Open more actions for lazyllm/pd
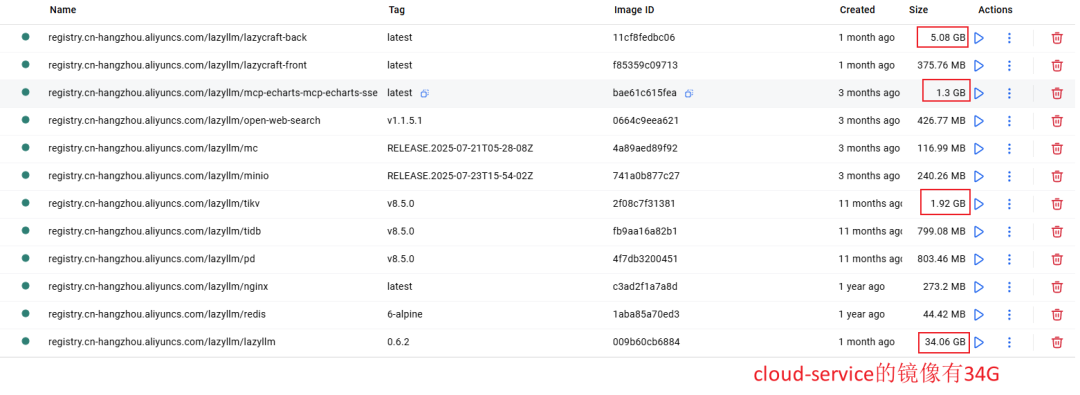Screen dimensions: 1080x395 pyautogui.click(x=1009, y=259)
